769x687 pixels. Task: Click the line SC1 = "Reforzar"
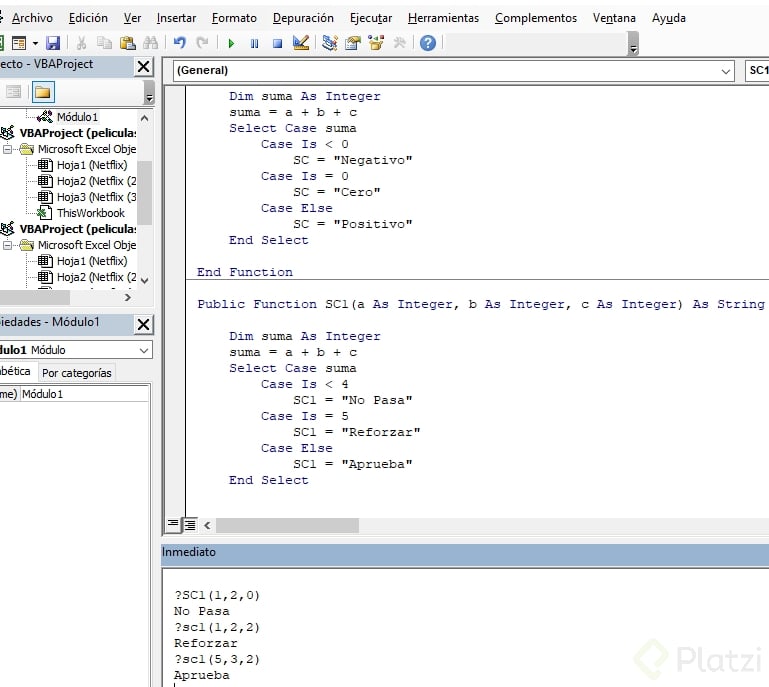coord(357,433)
